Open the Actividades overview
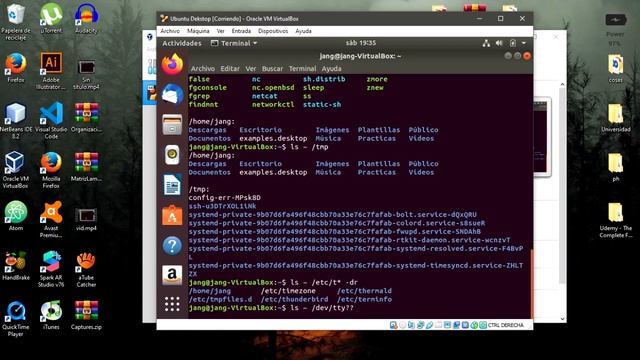Viewport: 640px width, 360px height. tap(182, 43)
